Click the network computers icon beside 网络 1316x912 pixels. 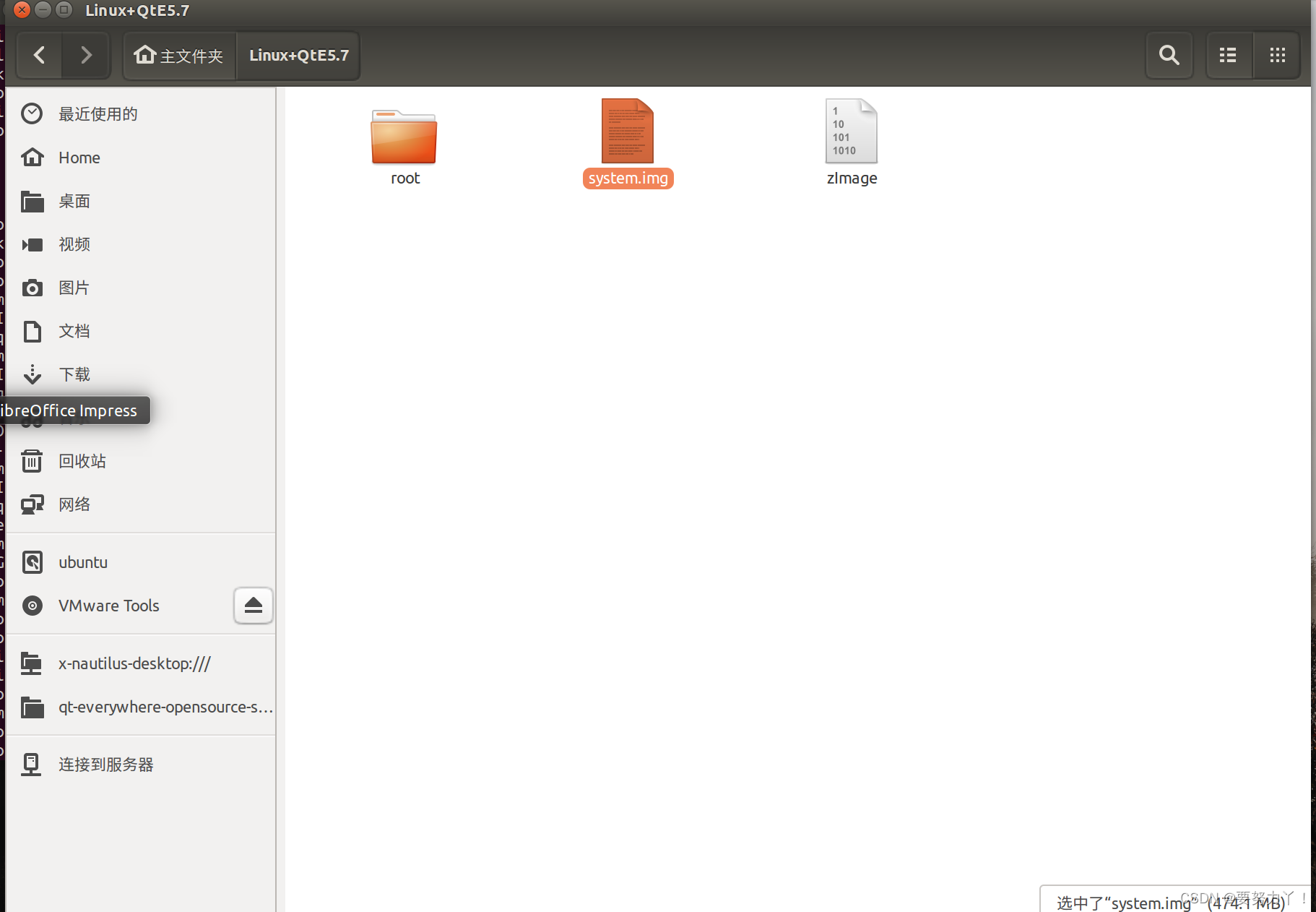(x=32, y=504)
